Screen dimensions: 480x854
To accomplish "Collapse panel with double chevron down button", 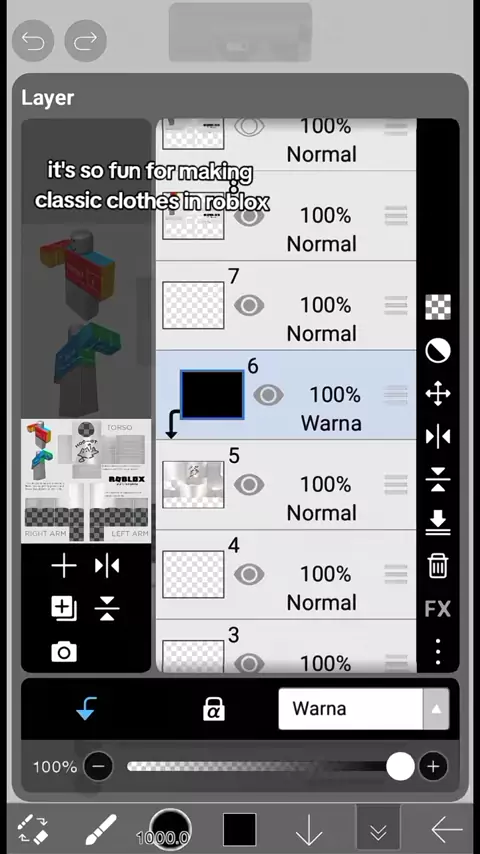I will [x=378, y=831].
